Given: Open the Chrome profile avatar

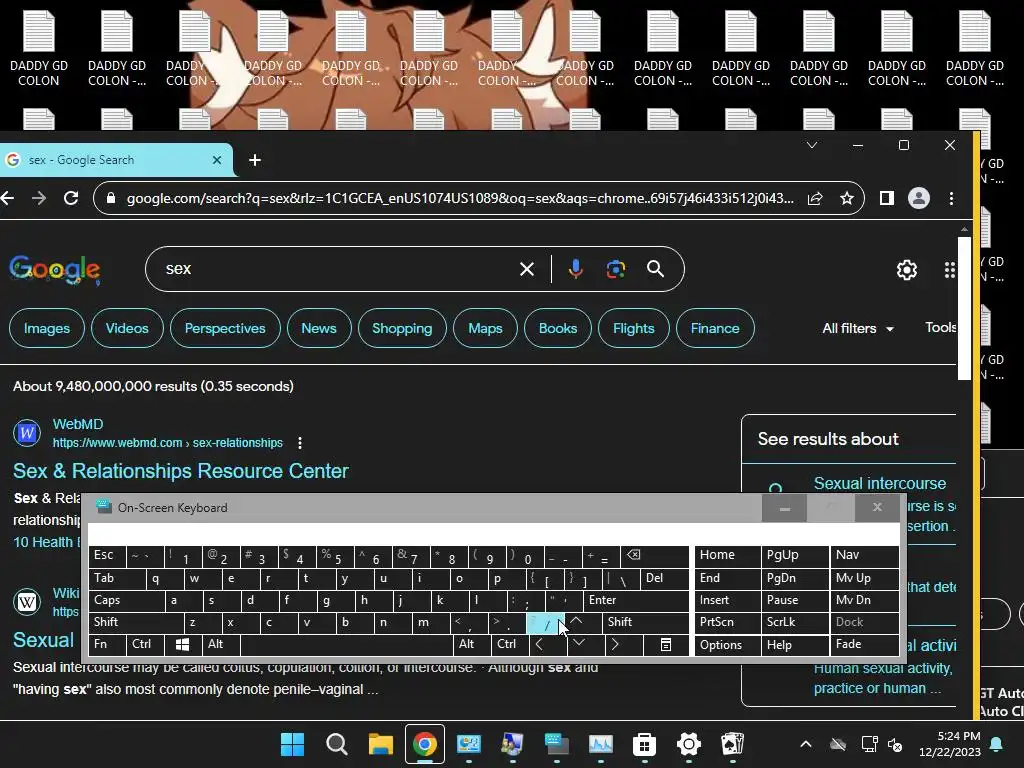Looking at the screenshot, I should 919,198.
